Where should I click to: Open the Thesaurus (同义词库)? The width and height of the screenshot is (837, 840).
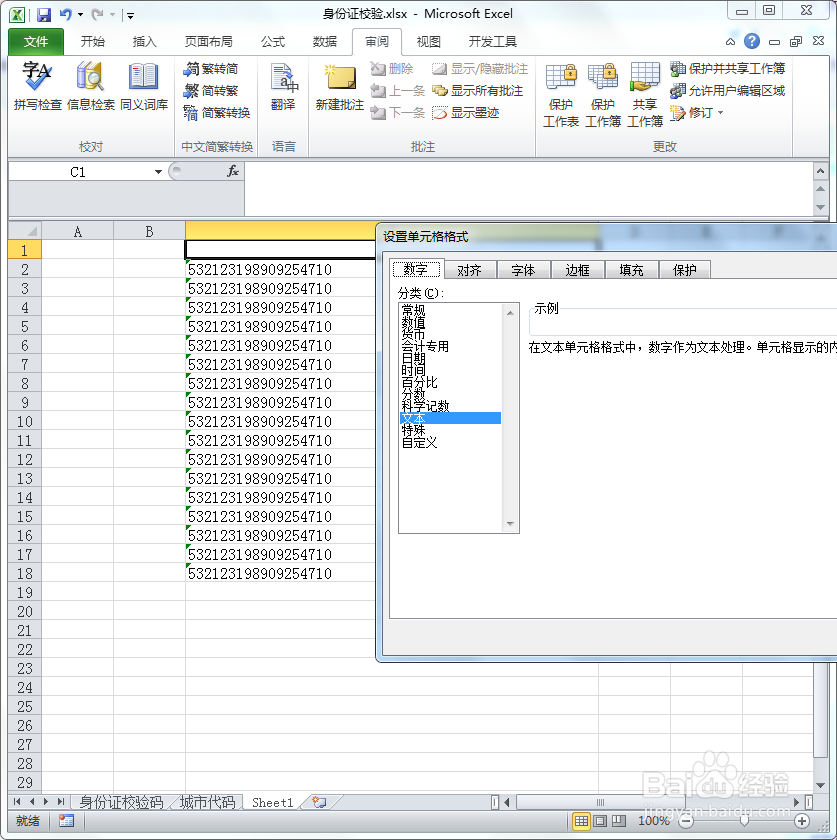pyautogui.click(x=144, y=86)
